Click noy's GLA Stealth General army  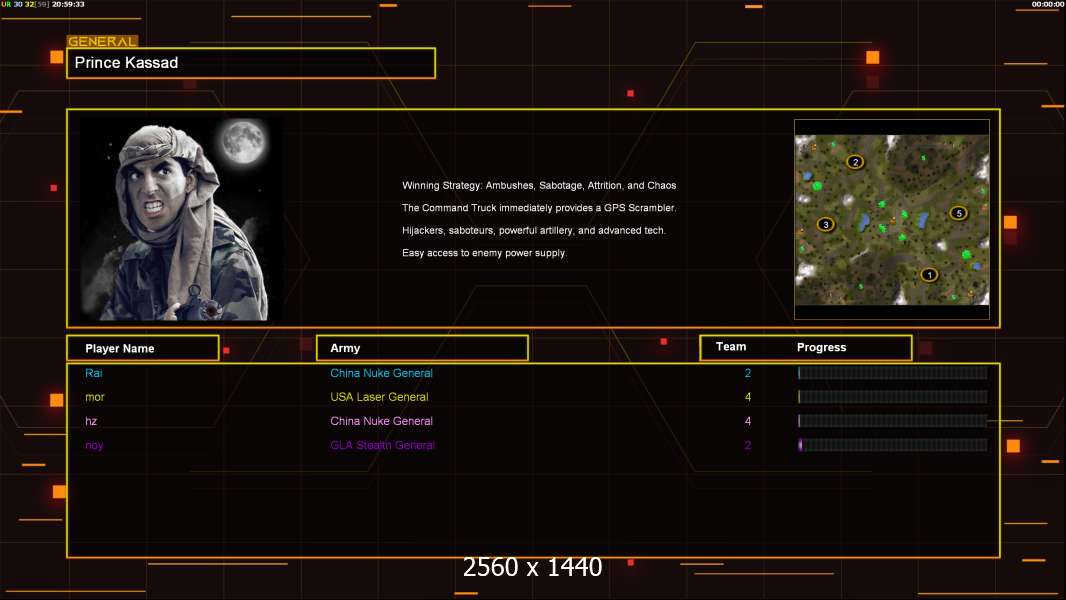382,445
